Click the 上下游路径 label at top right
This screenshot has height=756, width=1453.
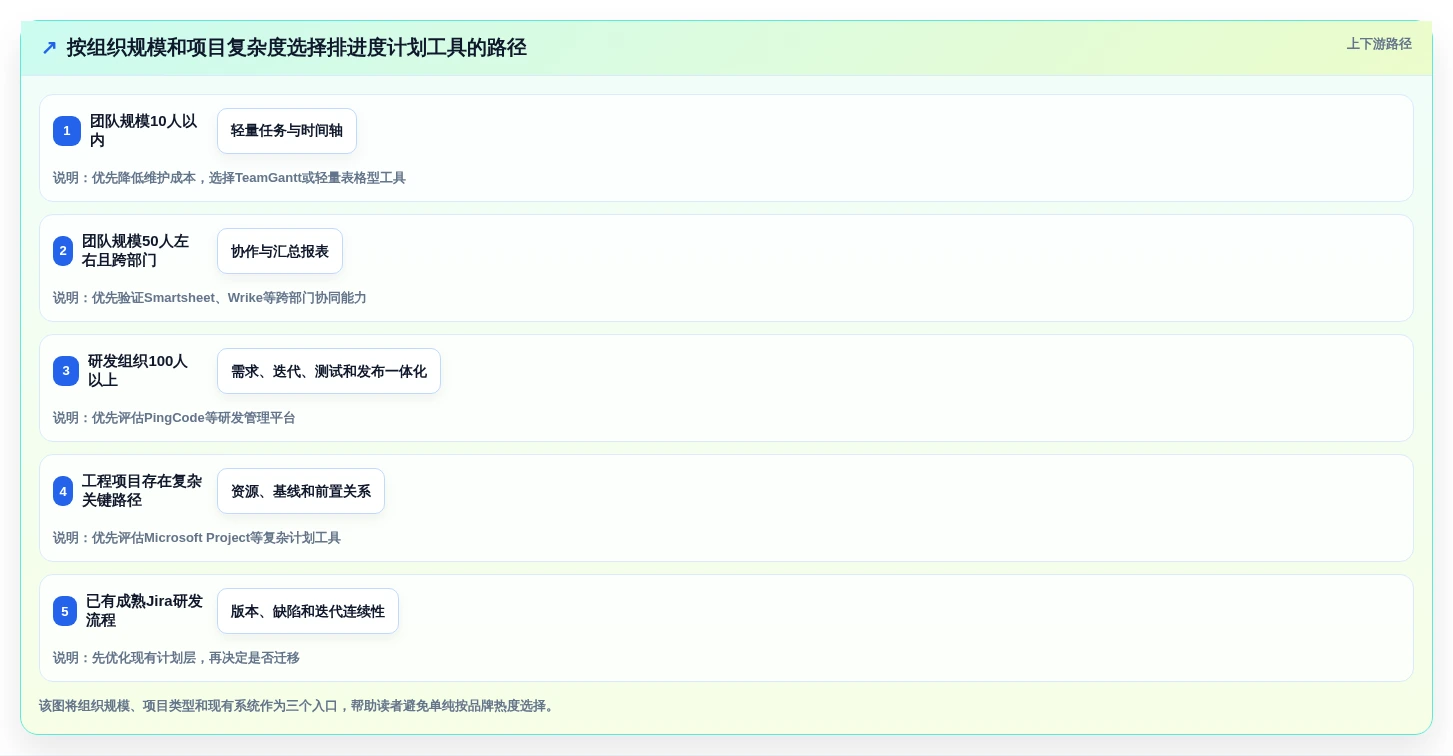[1379, 44]
